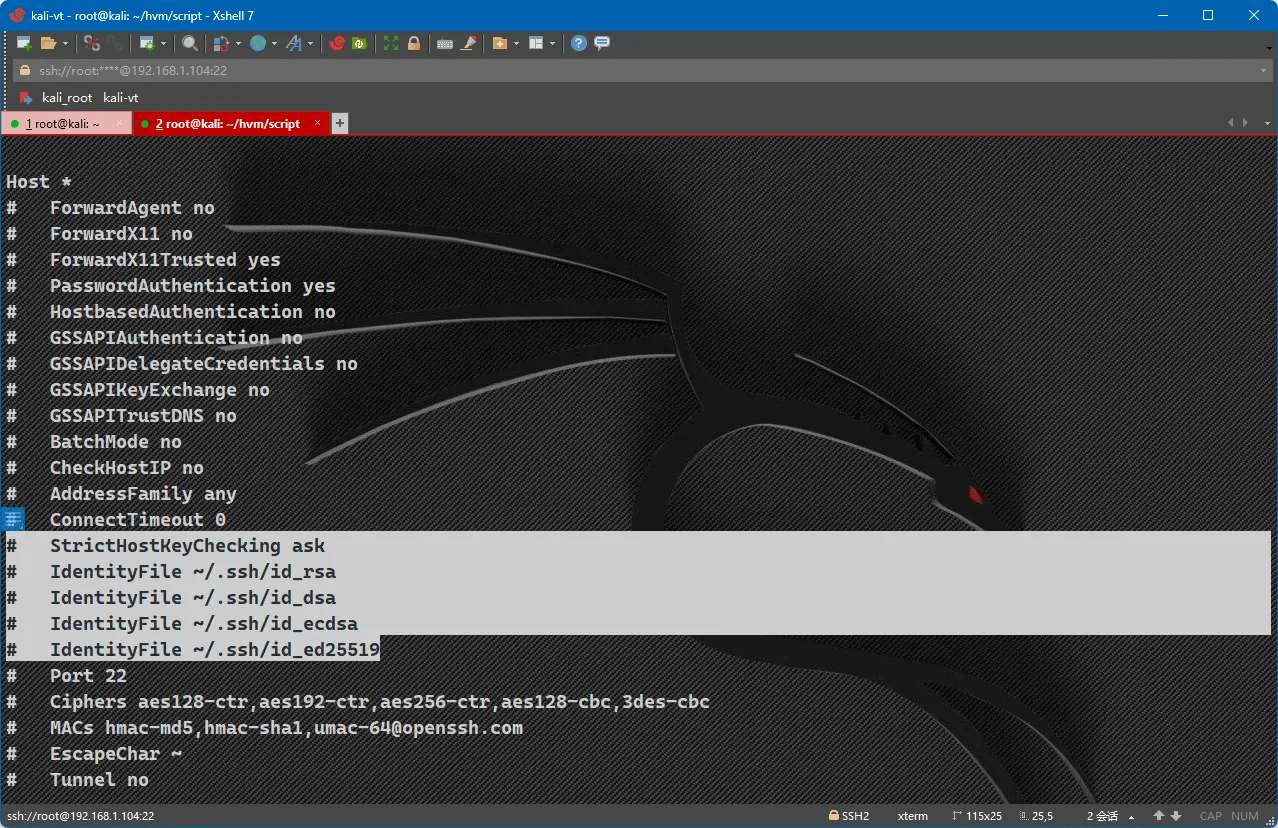Add a new tab with plus button
The width and height of the screenshot is (1278, 828).
[x=340, y=123]
